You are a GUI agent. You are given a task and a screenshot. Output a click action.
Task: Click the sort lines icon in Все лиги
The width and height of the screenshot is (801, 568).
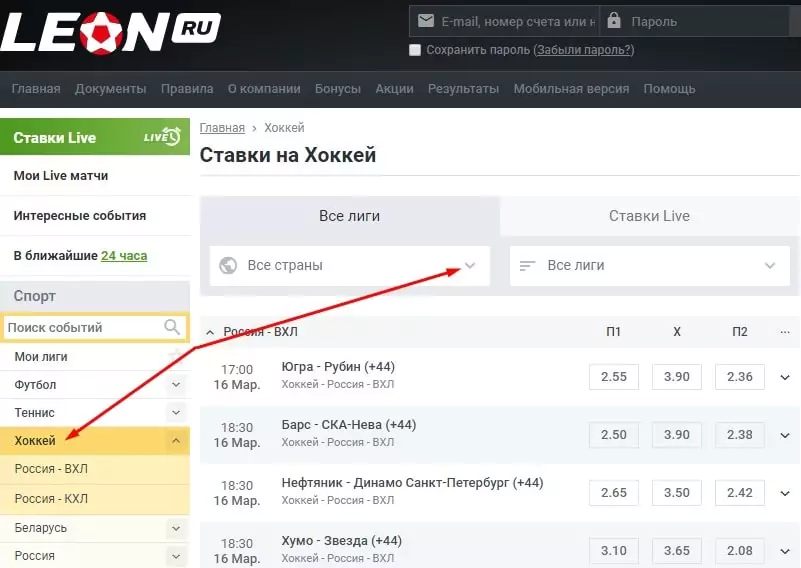527,266
